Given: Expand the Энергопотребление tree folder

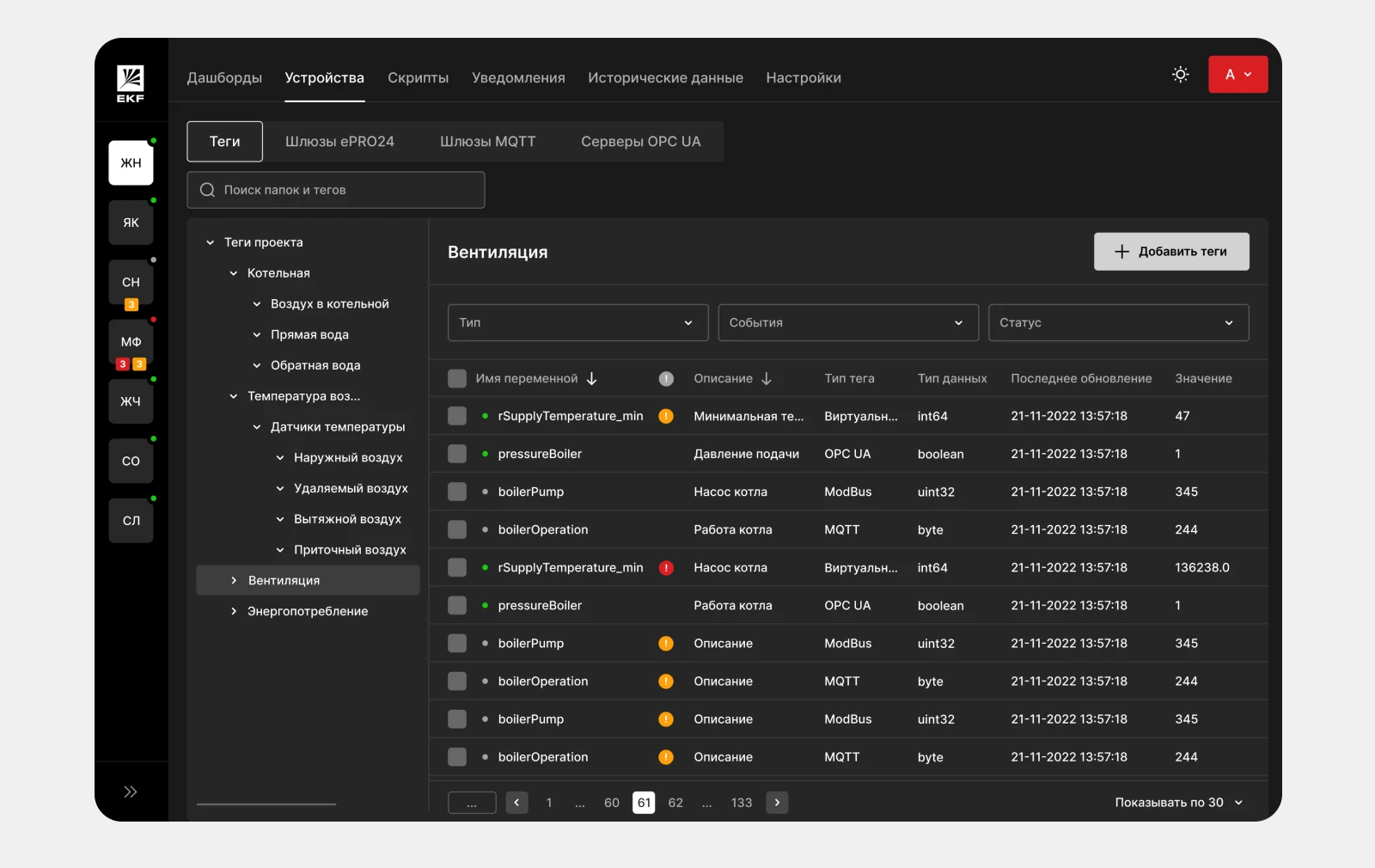Looking at the screenshot, I should tap(234, 612).
